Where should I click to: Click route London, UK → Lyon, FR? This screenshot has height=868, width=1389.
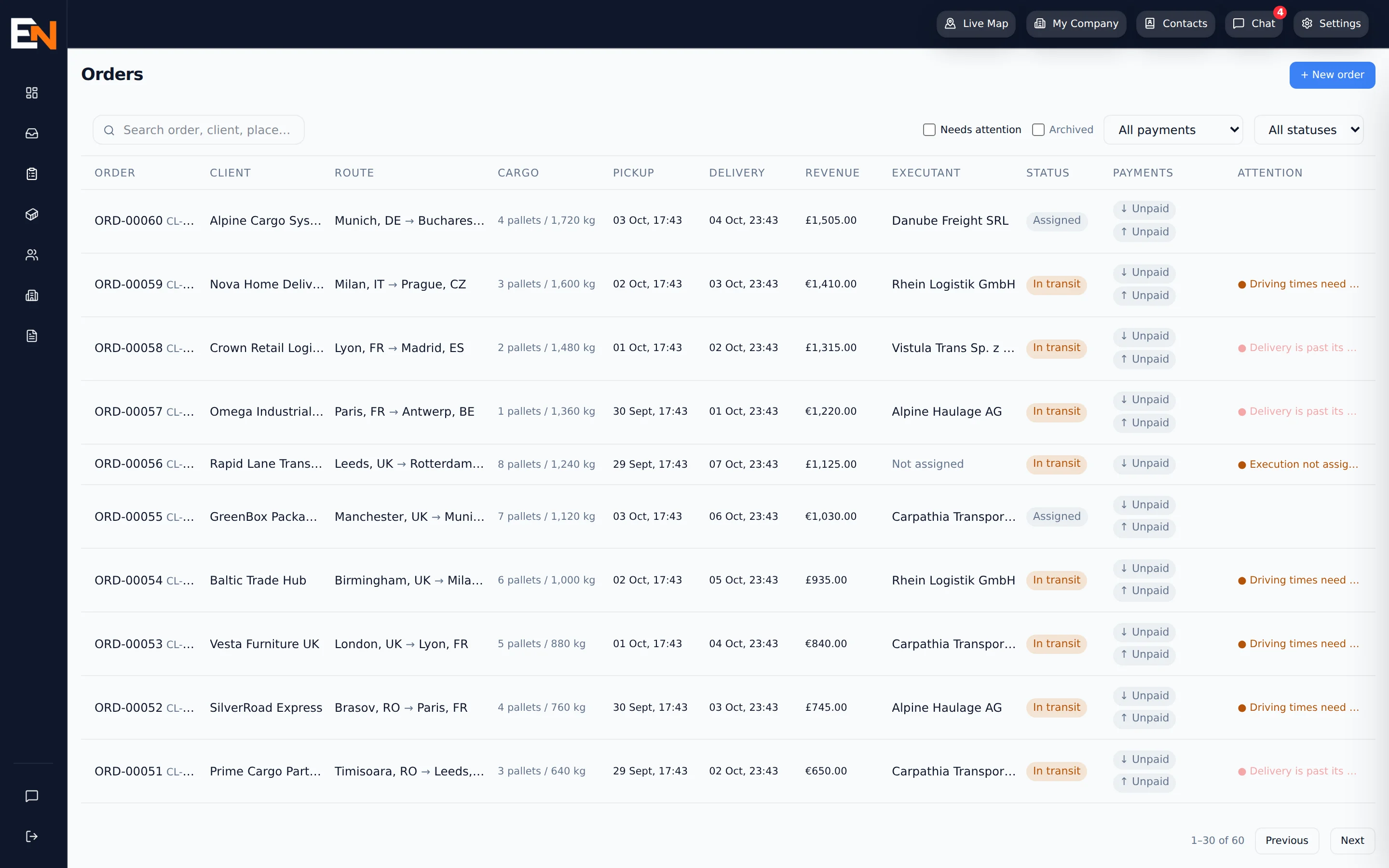tap(401, 644)
